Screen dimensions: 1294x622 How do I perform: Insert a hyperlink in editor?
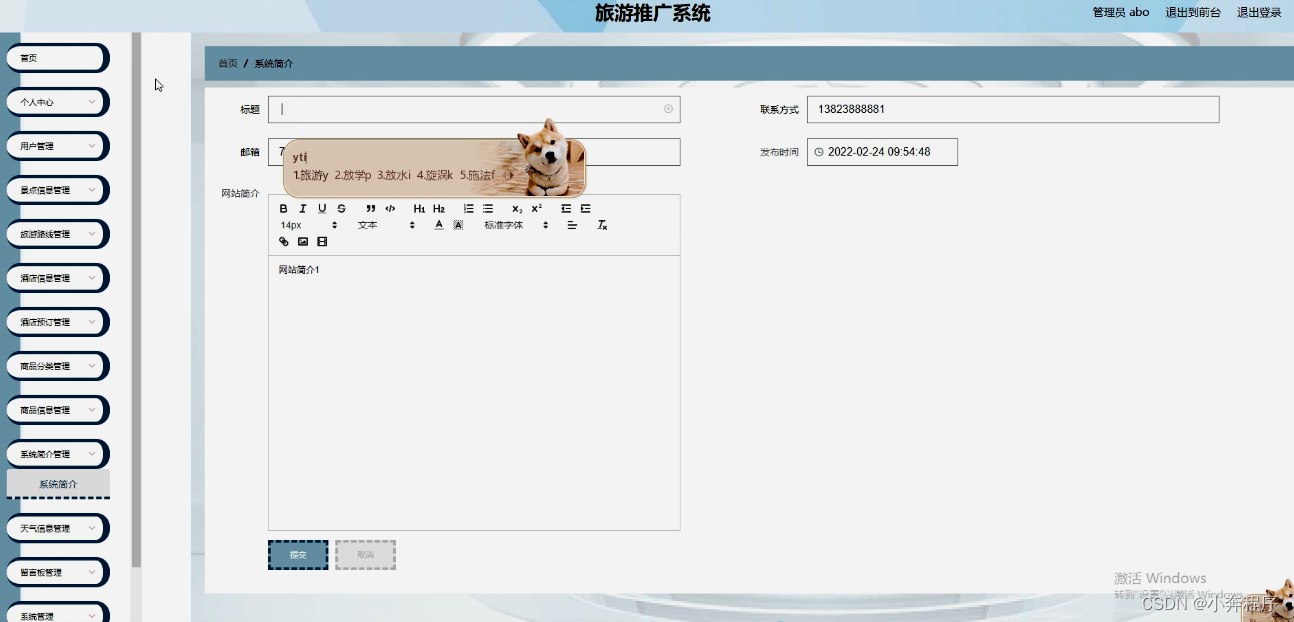pyautogui.click(x=283, y=242)
